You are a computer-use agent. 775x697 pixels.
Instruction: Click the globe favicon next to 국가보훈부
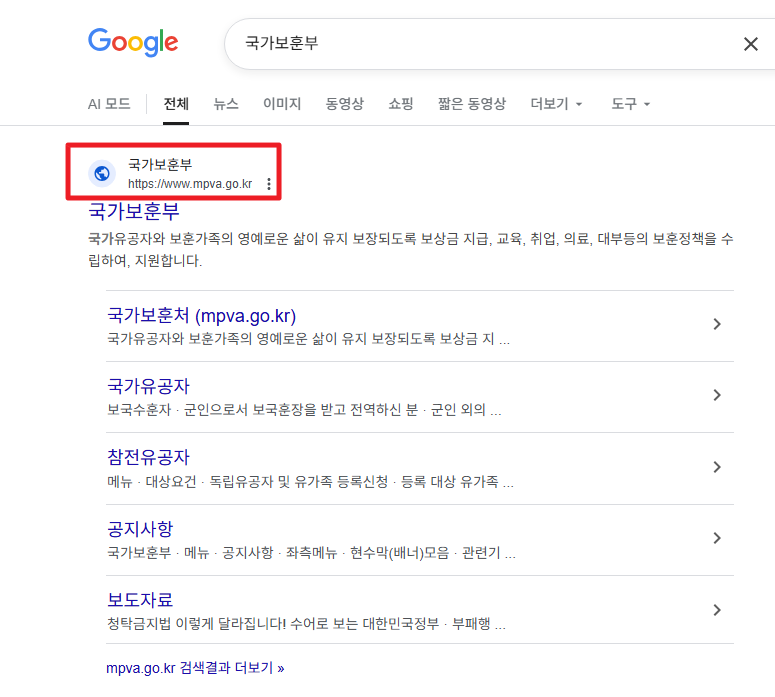(102, 174)
